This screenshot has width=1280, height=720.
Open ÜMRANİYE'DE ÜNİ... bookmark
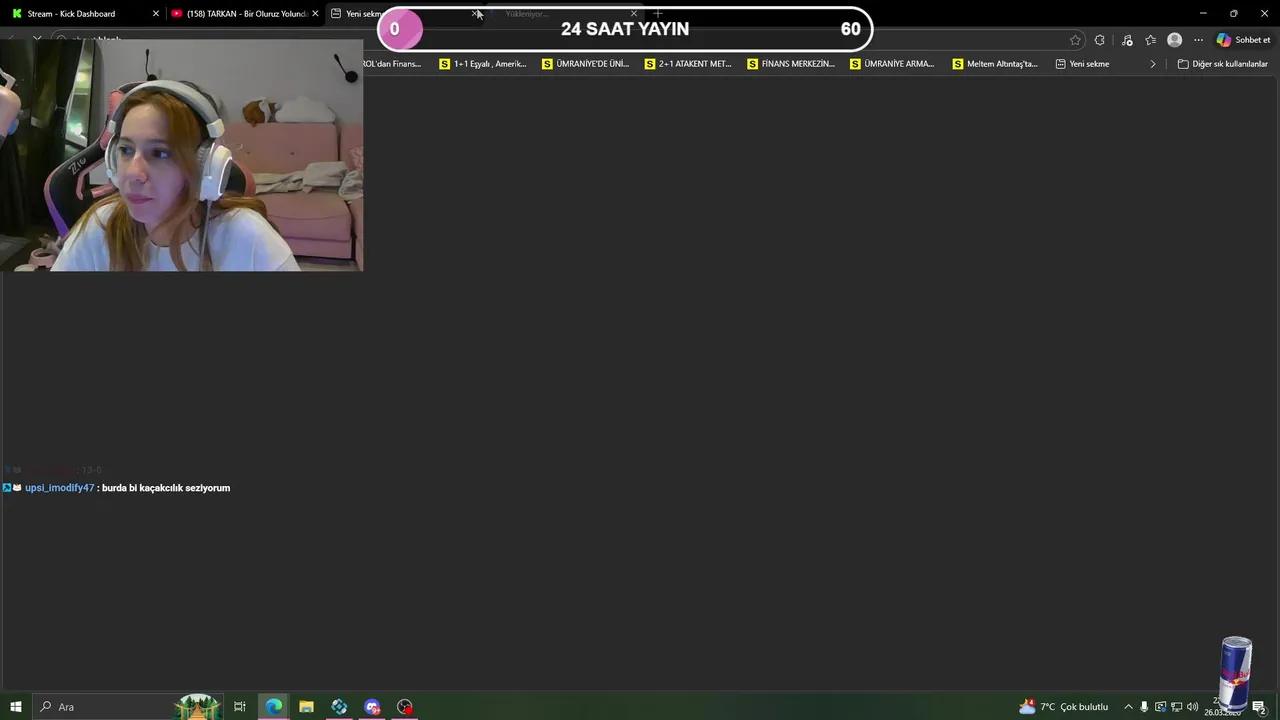(x=585, y=64)
